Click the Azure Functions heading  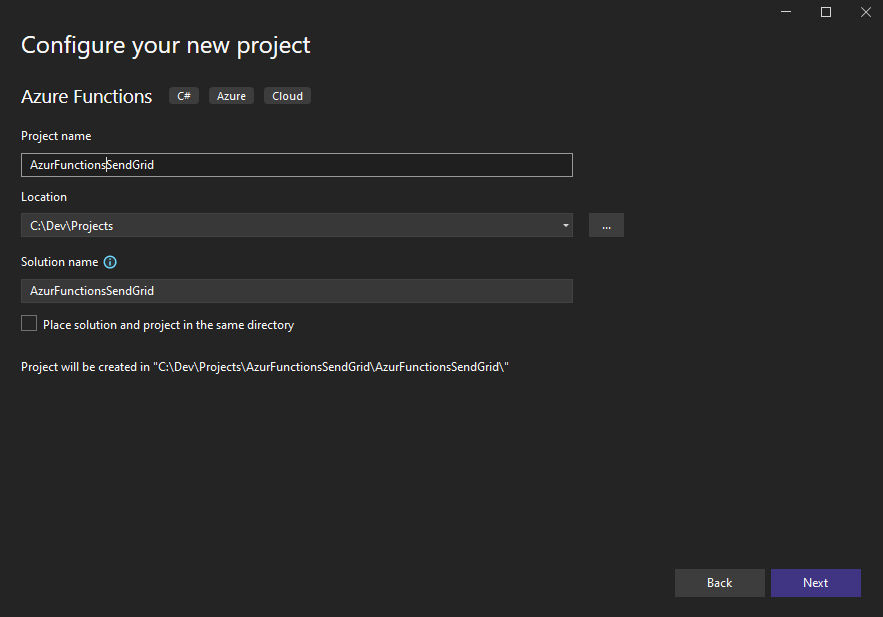[x=86, y=96]
